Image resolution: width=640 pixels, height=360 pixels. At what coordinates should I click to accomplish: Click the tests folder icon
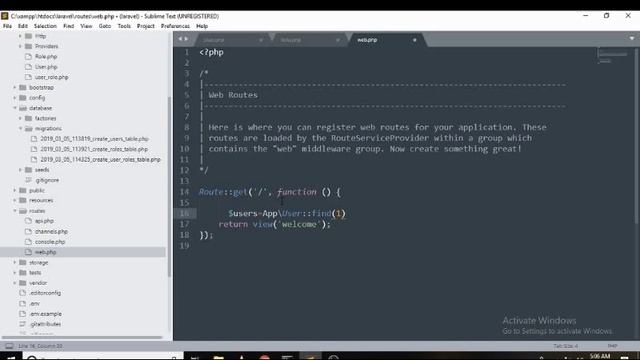click(x=23, y=273)
